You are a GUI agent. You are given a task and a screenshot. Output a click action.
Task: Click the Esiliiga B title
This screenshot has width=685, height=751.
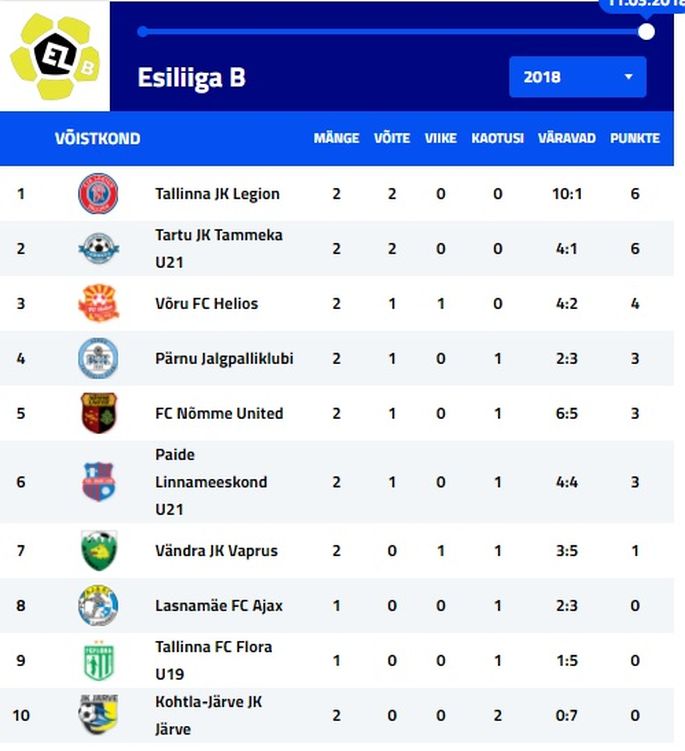(192, 78)
